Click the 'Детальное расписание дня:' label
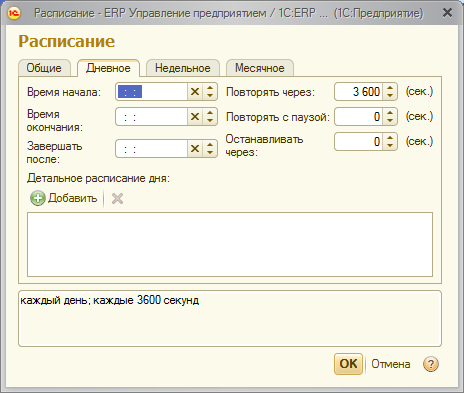The width and height of the screenshot is (464, 393). click(98, 178)
